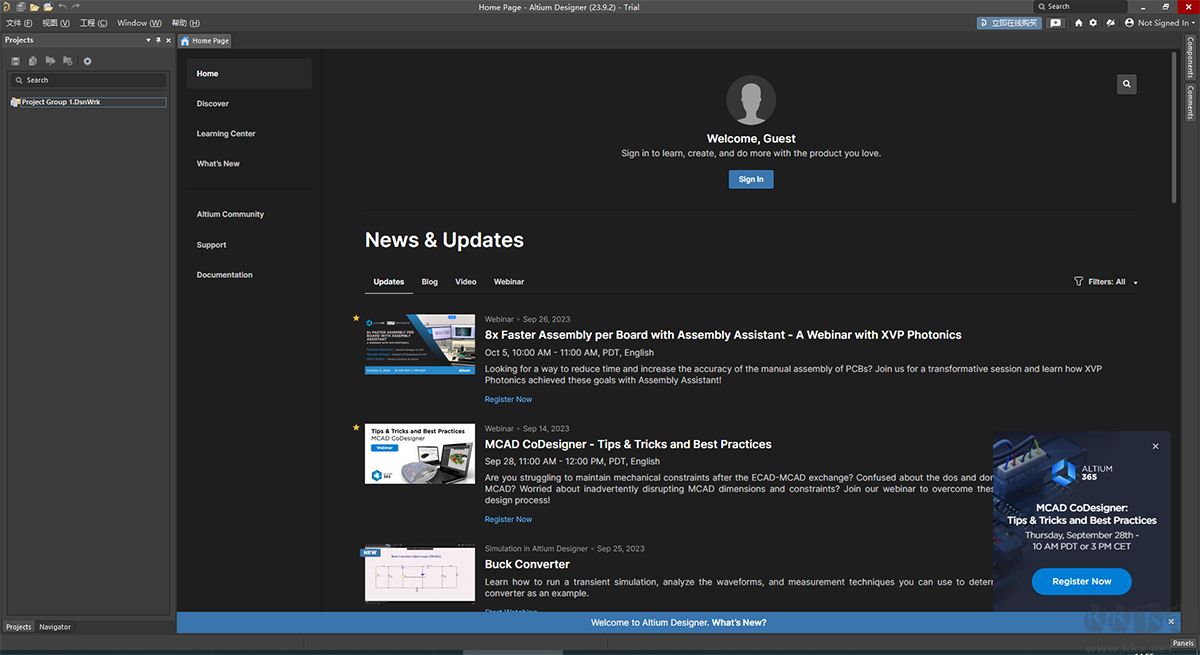This screenshot has width=1200, height=655.
Task: Click Register Now under the Assembly Assistant webinar
Action: tap(508, 399)
